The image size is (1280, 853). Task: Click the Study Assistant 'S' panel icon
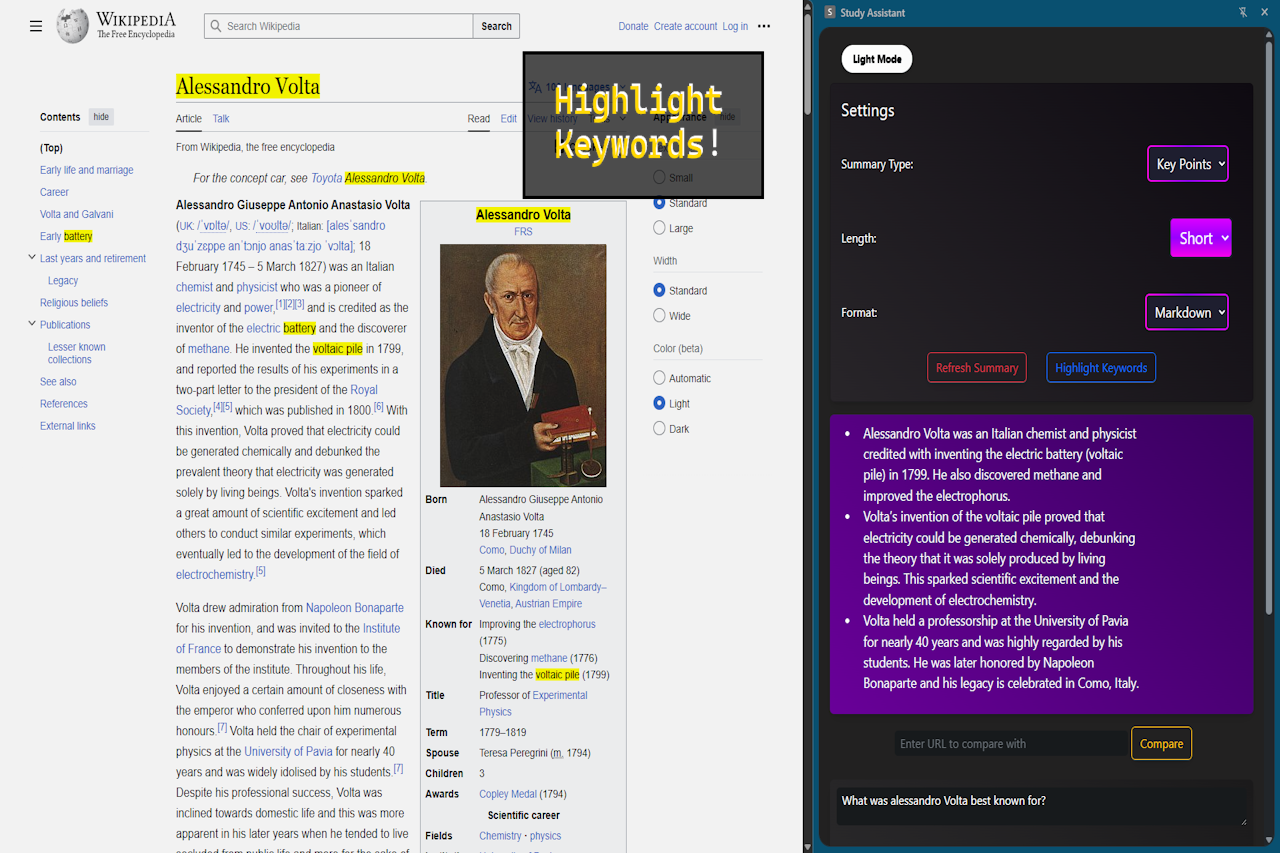(x=830, y=12)
